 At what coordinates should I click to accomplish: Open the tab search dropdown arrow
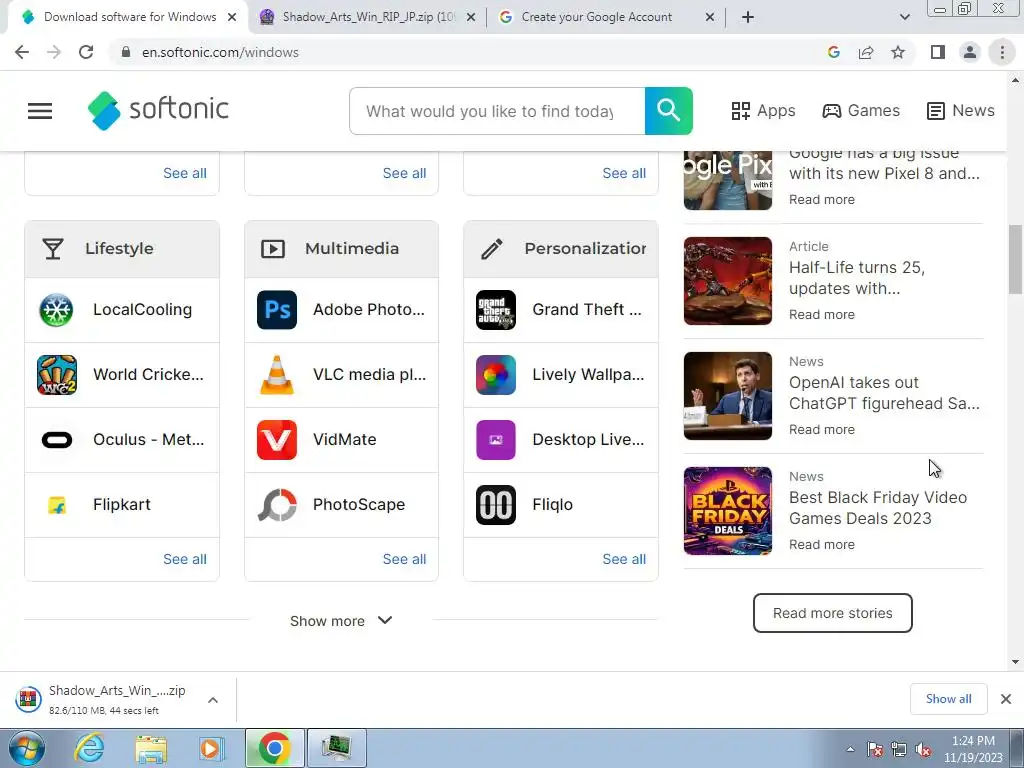tap(904, 17)
